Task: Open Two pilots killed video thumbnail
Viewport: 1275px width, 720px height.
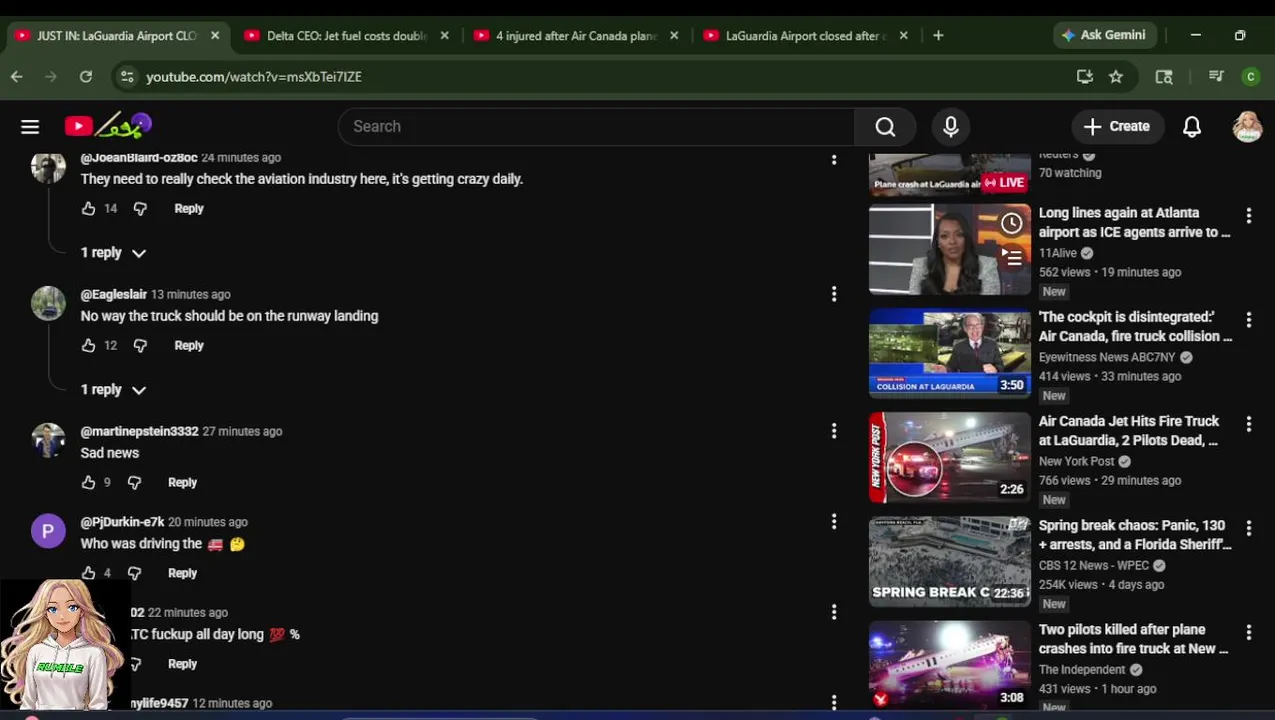Action: point(949,665)
